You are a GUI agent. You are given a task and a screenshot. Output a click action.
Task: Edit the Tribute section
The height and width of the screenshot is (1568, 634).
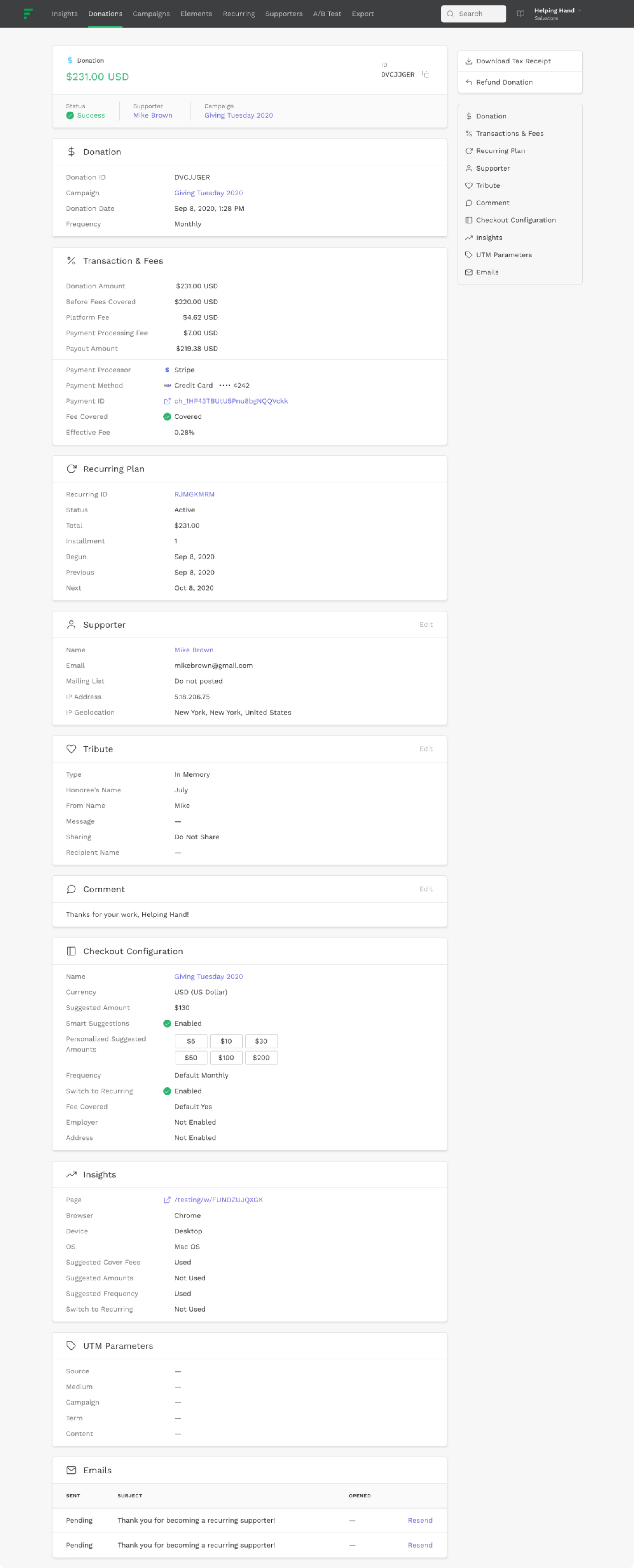point(426,749)
